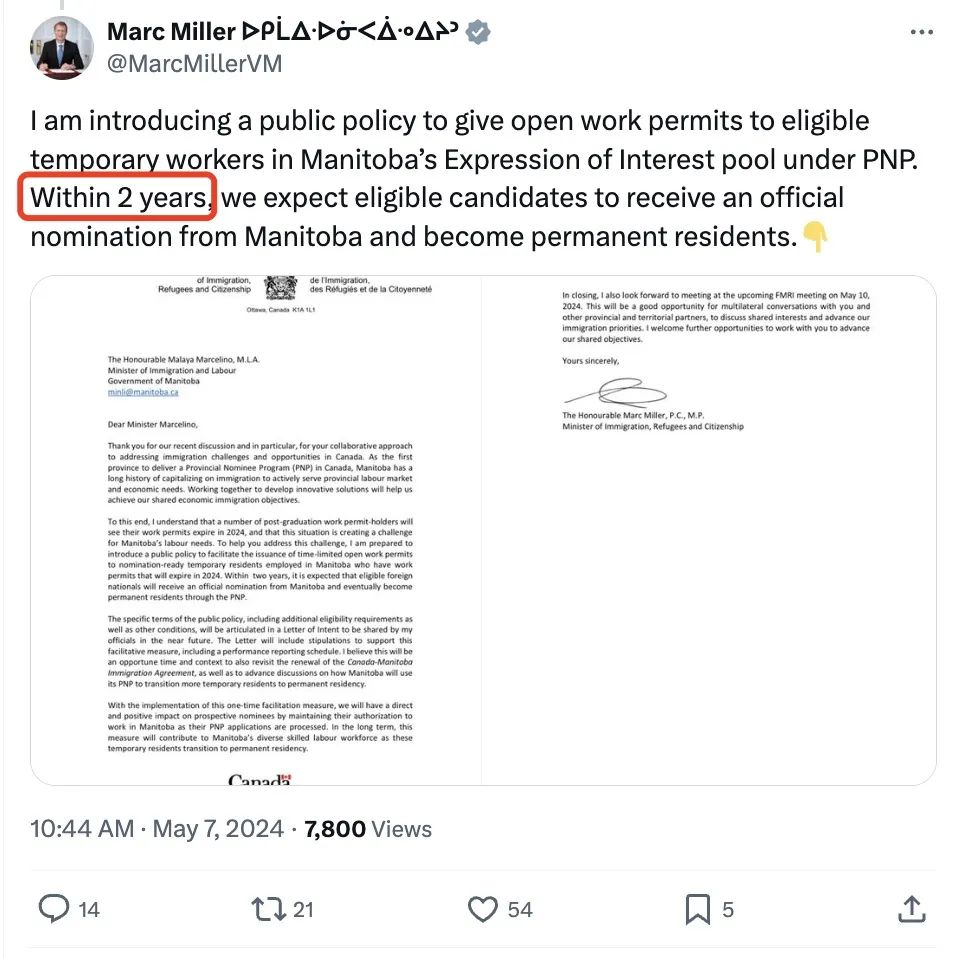This screenshot has width=956, height=958.
Task: Click the 7,800 Views count
Action: pos(368,829)
